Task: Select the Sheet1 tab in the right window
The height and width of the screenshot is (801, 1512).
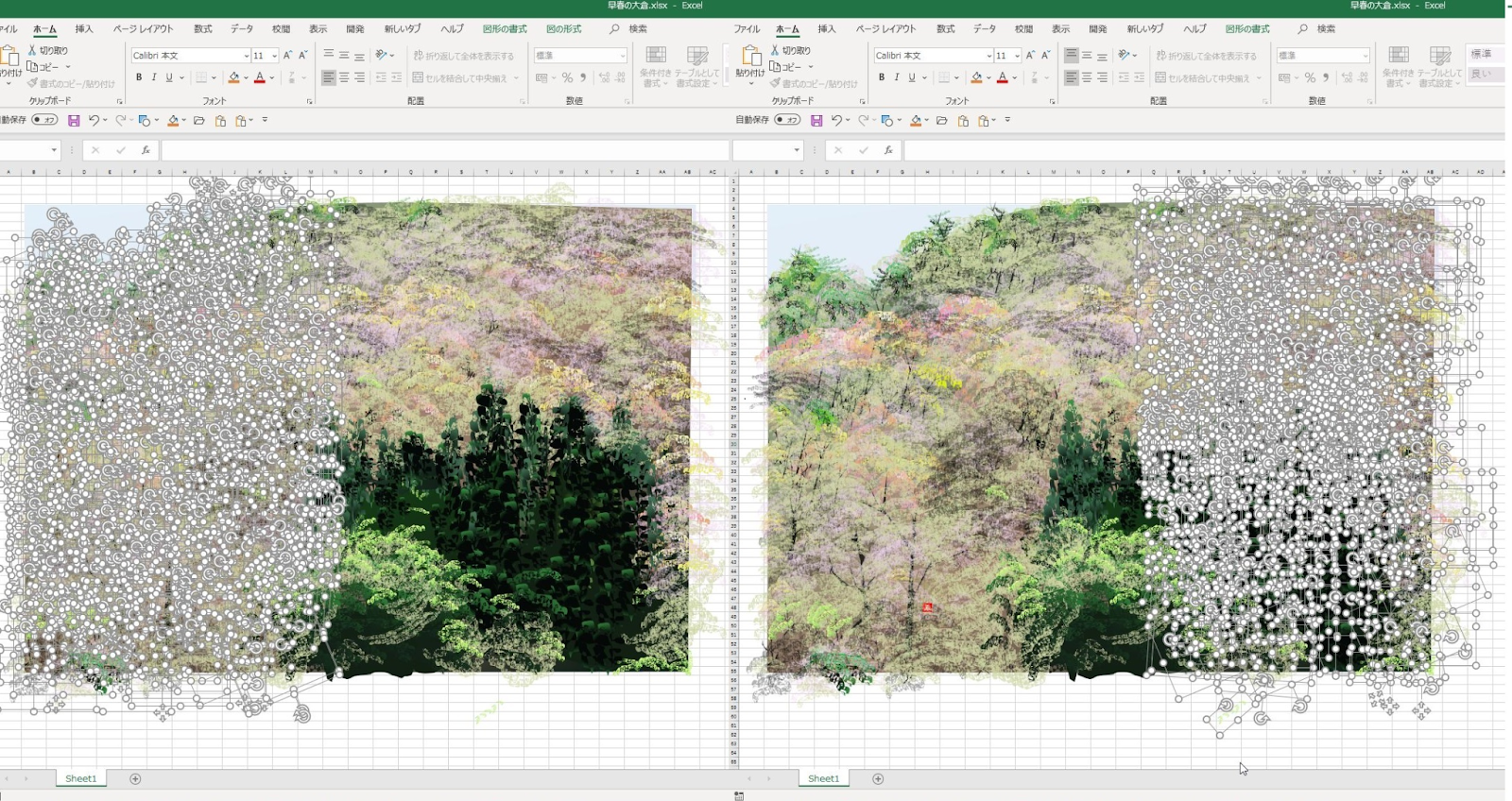Action: 823,778
